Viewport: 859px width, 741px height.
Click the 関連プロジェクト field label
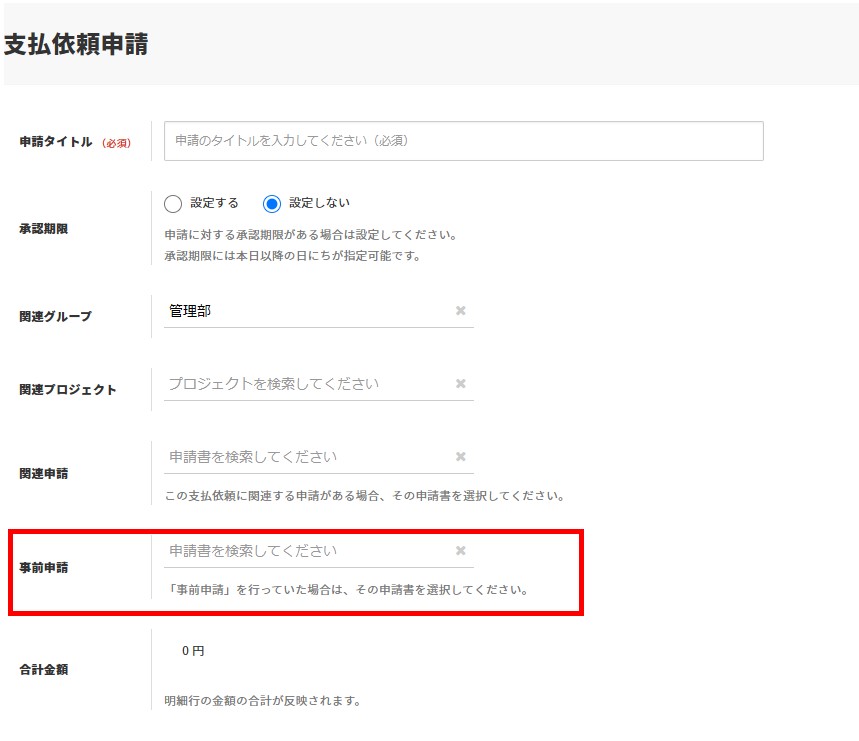click(x=68, y=390)
